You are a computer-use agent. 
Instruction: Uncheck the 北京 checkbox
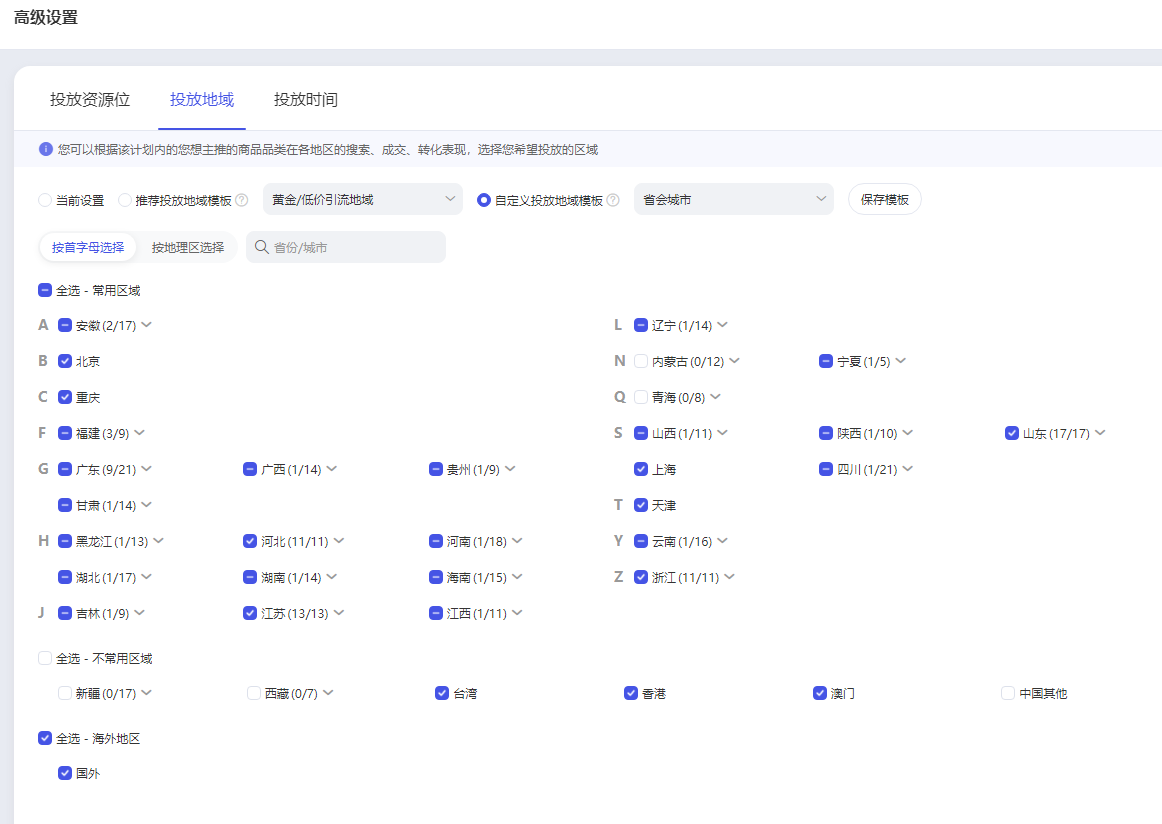(65, 361)
